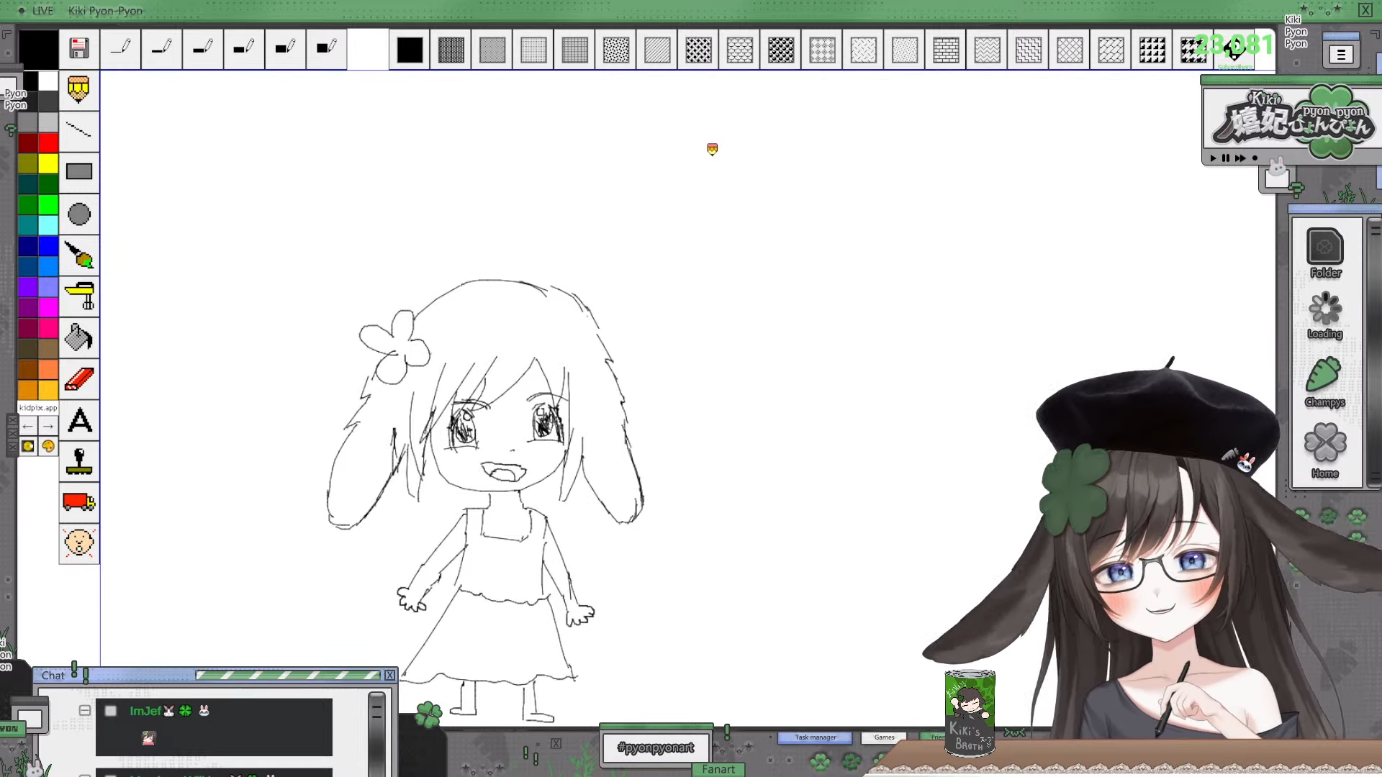
Task: Pick the bright green color swatch
Action: click(48, 205)
